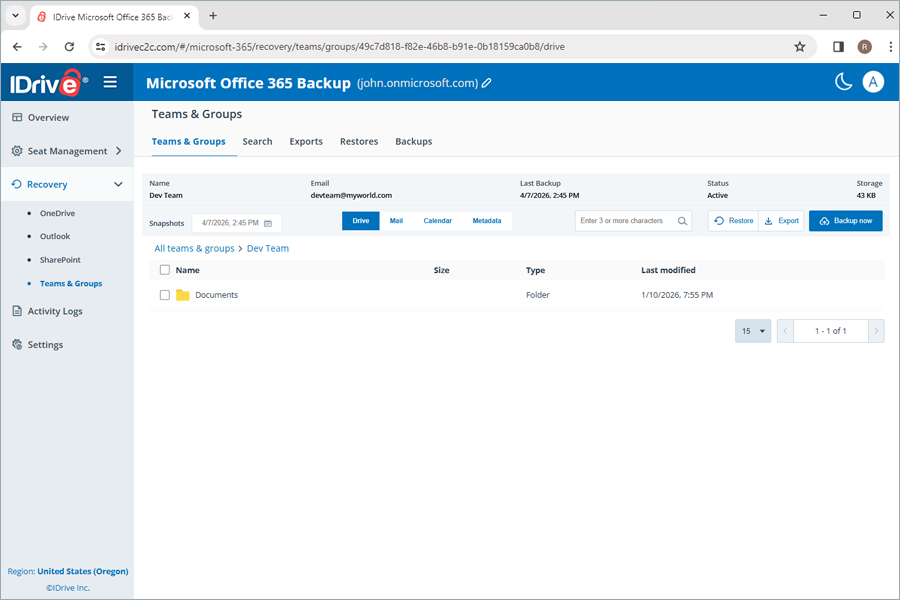Click the Settings gear icon in sidebar
Viewport: 900px width, 600px height.
click(16, 344)
